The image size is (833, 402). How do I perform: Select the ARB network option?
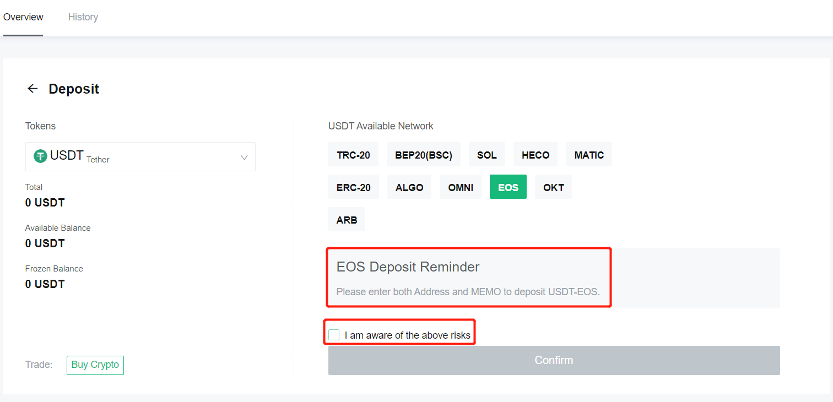(x=346, y=219)
